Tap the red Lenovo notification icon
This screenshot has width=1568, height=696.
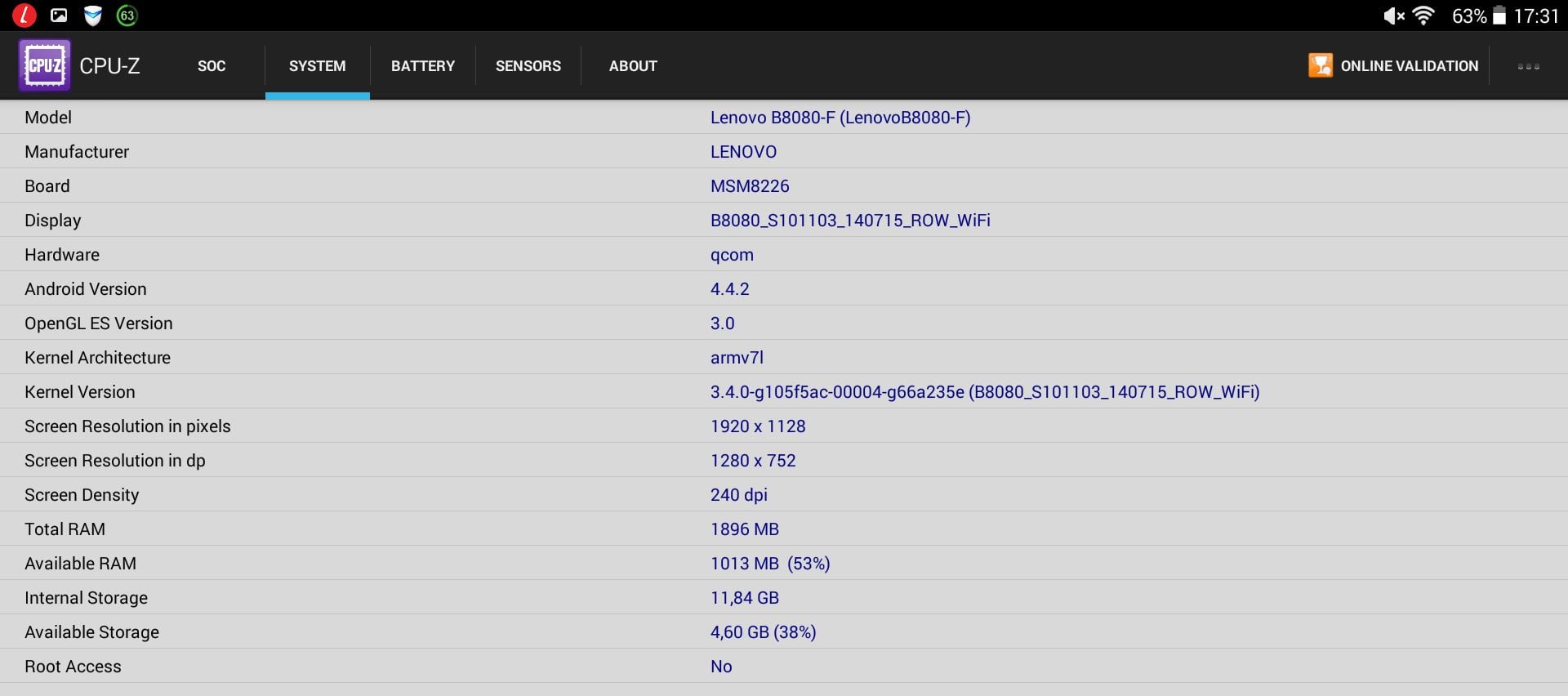pyautogui.click(x=24, y=15)
